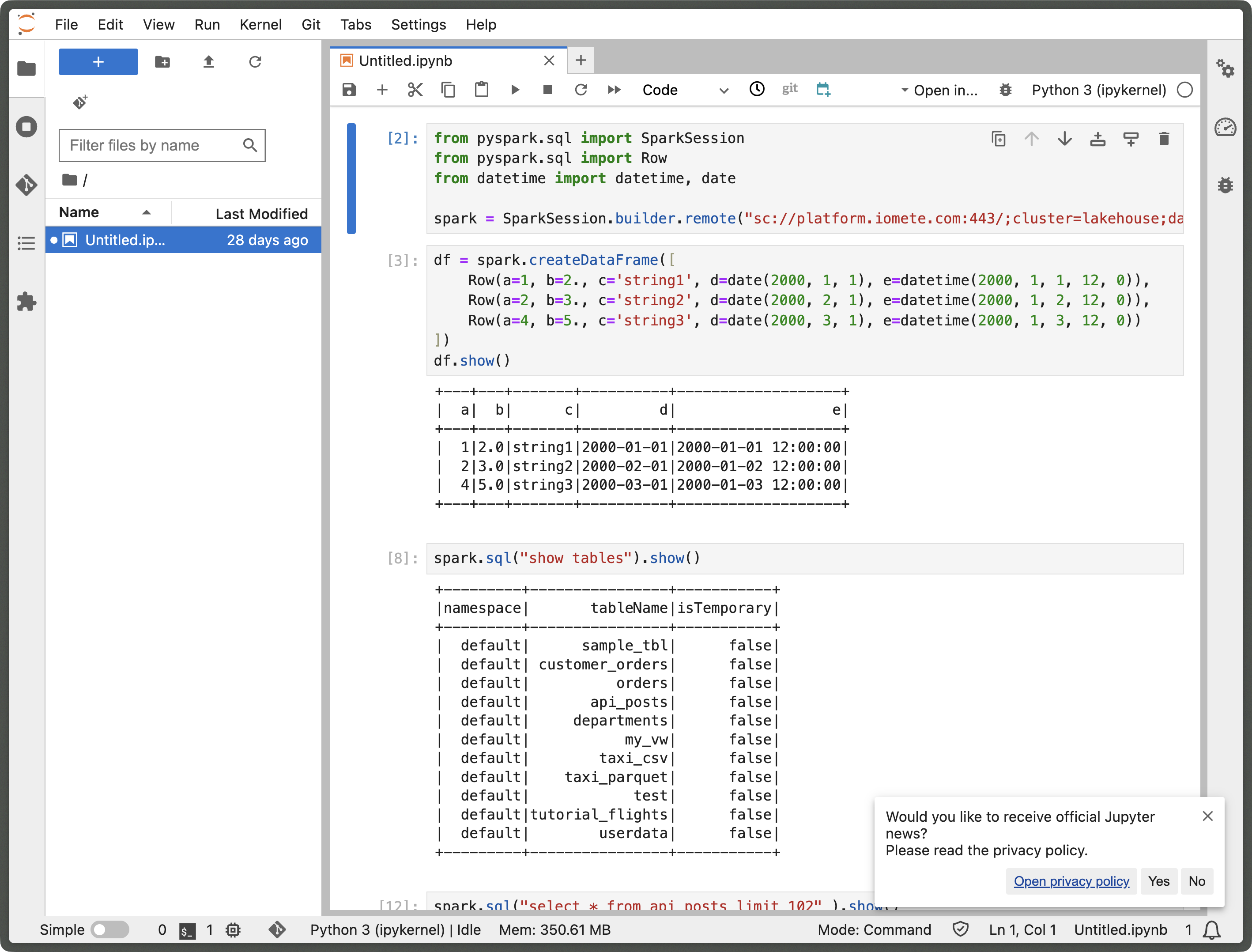Click Yes on the Jupyter news prompt

pyautogui.click(x=1158, y=880)
